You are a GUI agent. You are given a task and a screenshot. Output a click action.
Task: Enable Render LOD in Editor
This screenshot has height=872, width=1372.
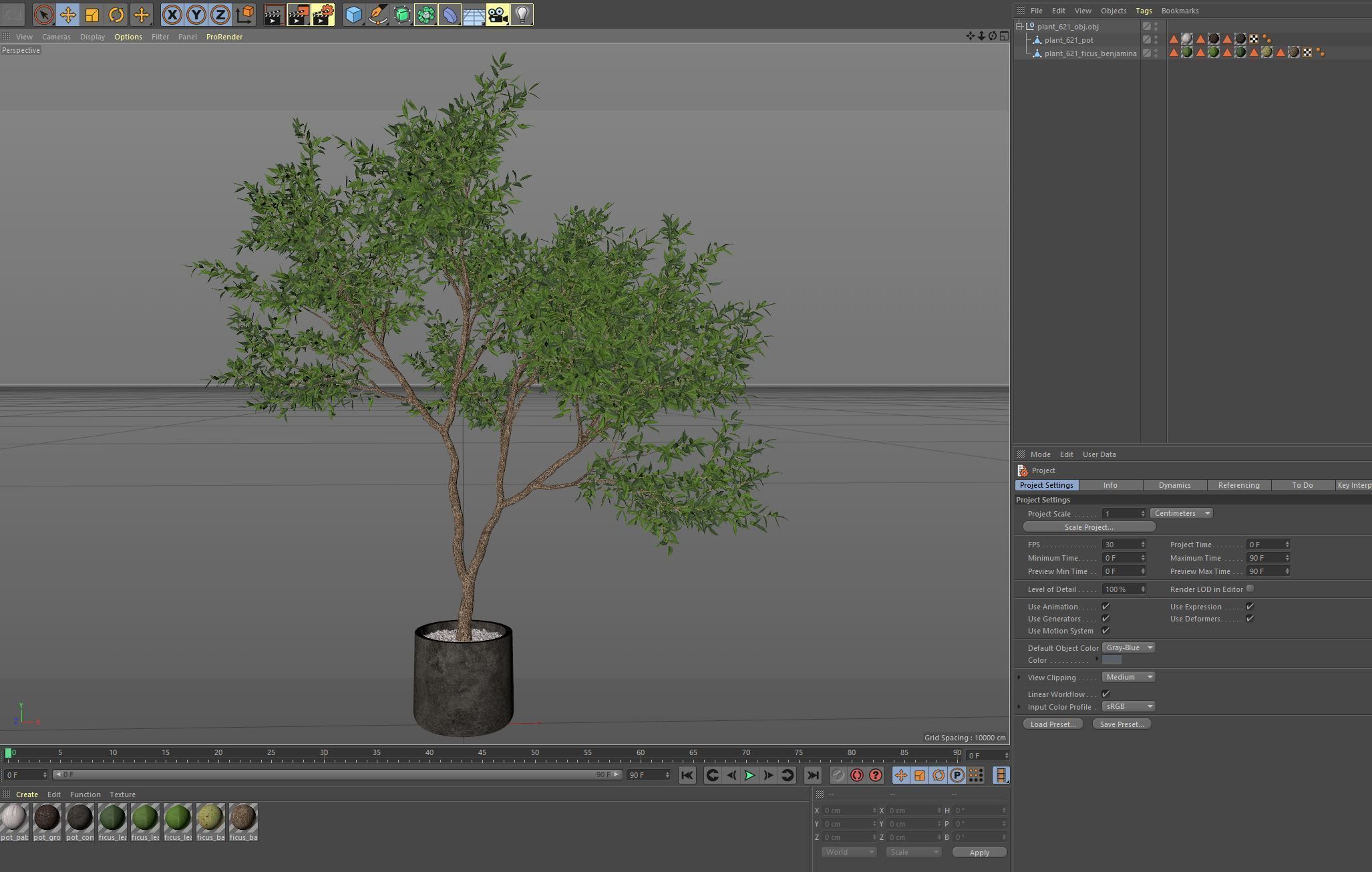pyautogui.click(x=1250, y=589)
